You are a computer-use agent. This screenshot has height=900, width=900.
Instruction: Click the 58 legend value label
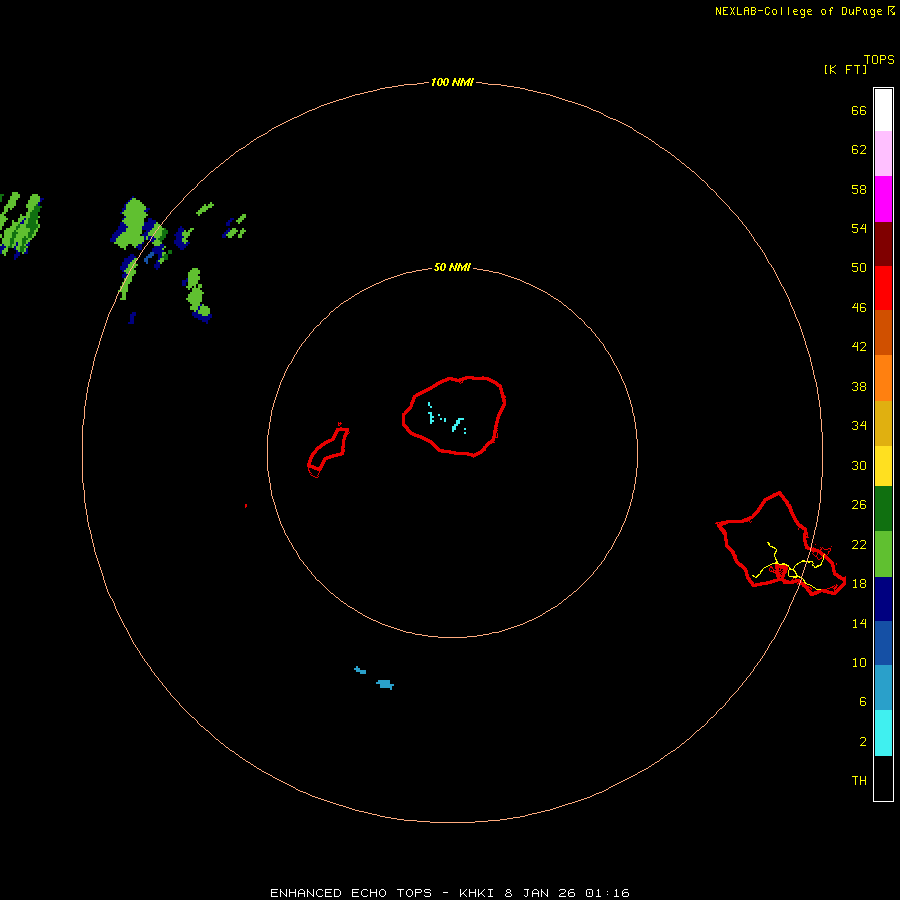(x=859, y=189)
